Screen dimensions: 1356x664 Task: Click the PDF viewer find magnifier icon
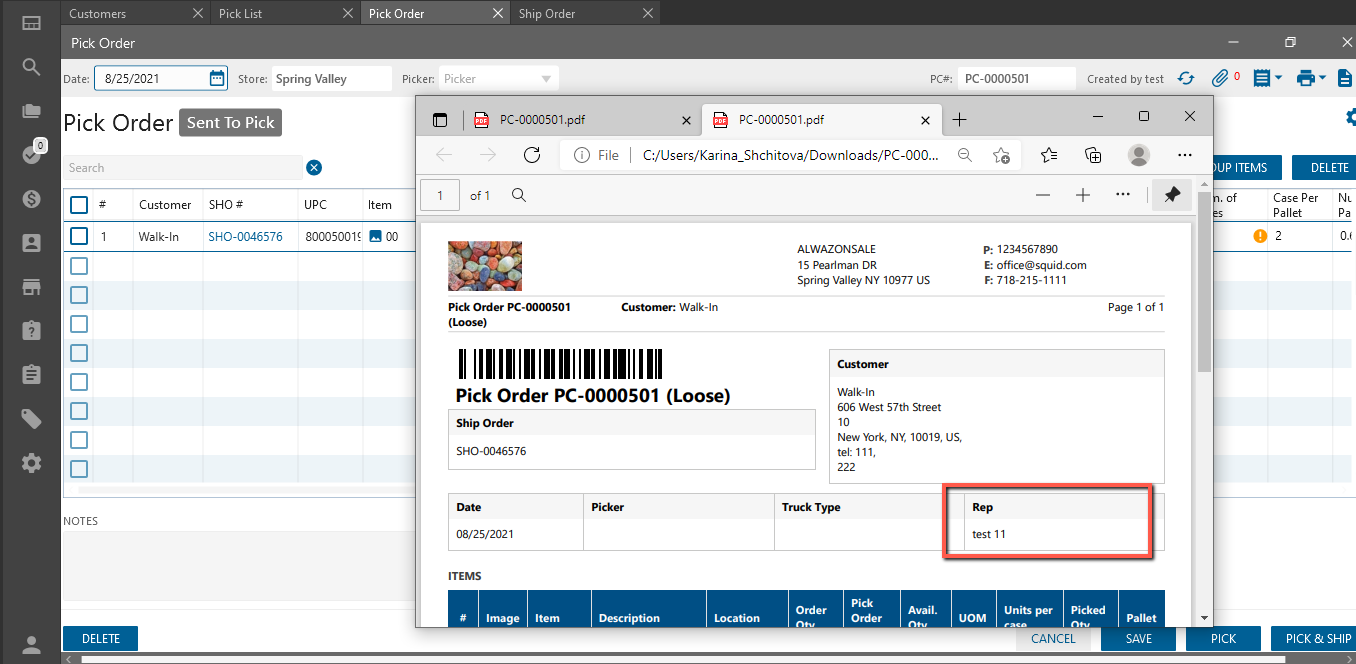[x=519, y=195]
